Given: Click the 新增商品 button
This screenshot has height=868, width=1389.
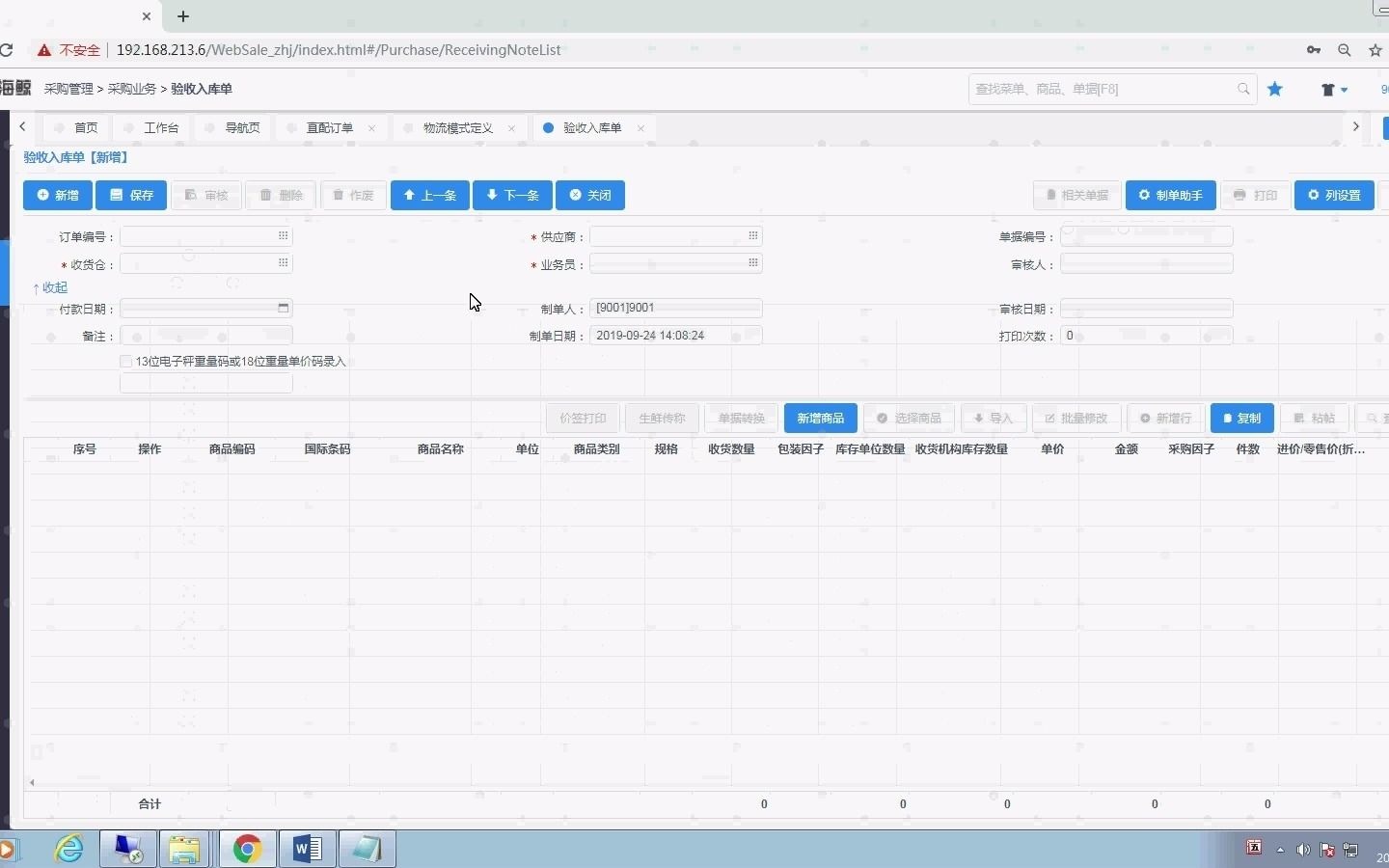Looking at the screenshot, I should coord(821,418).
